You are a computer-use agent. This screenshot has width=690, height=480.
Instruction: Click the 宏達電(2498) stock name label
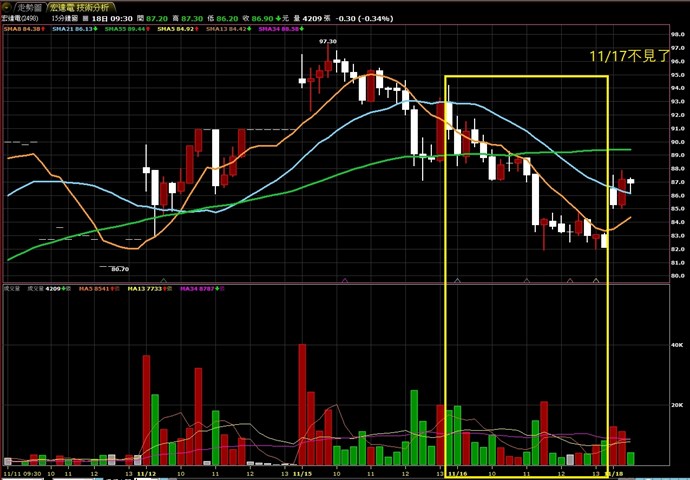tap(20, 18)
